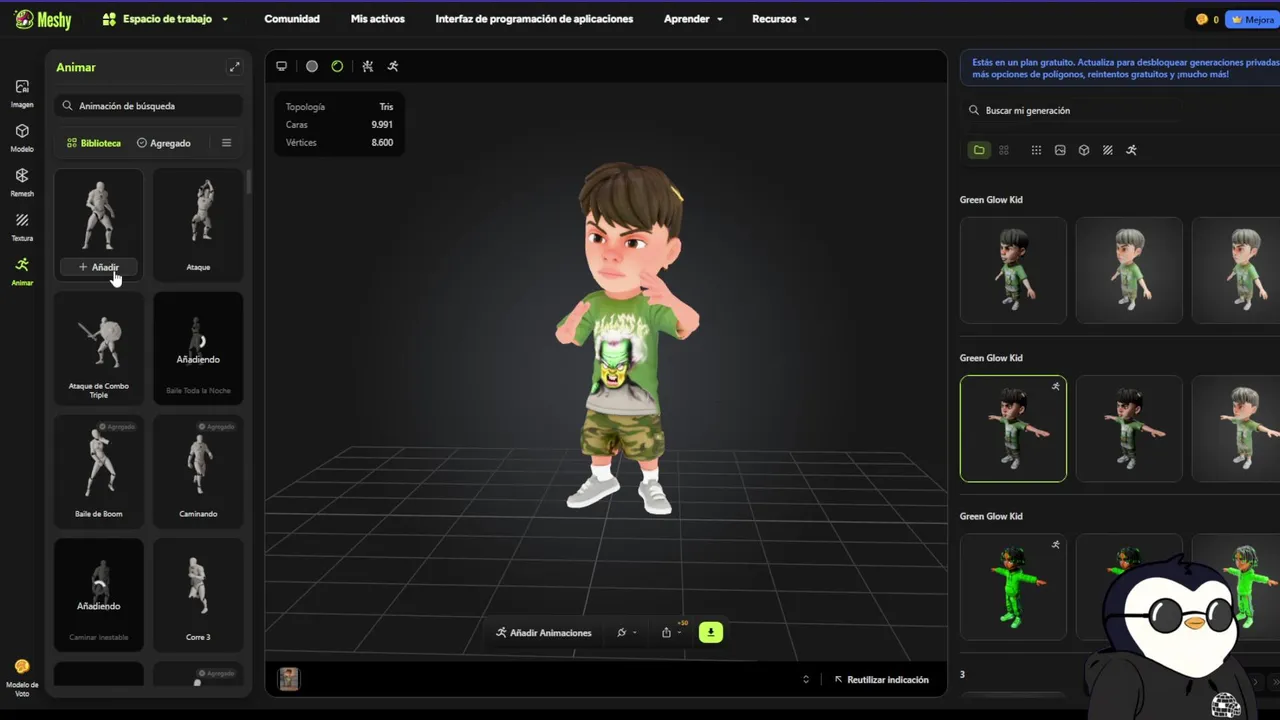Select four-squares grid view in generations
Screen dimensions: 1280x720
[x=1004, y=150]
